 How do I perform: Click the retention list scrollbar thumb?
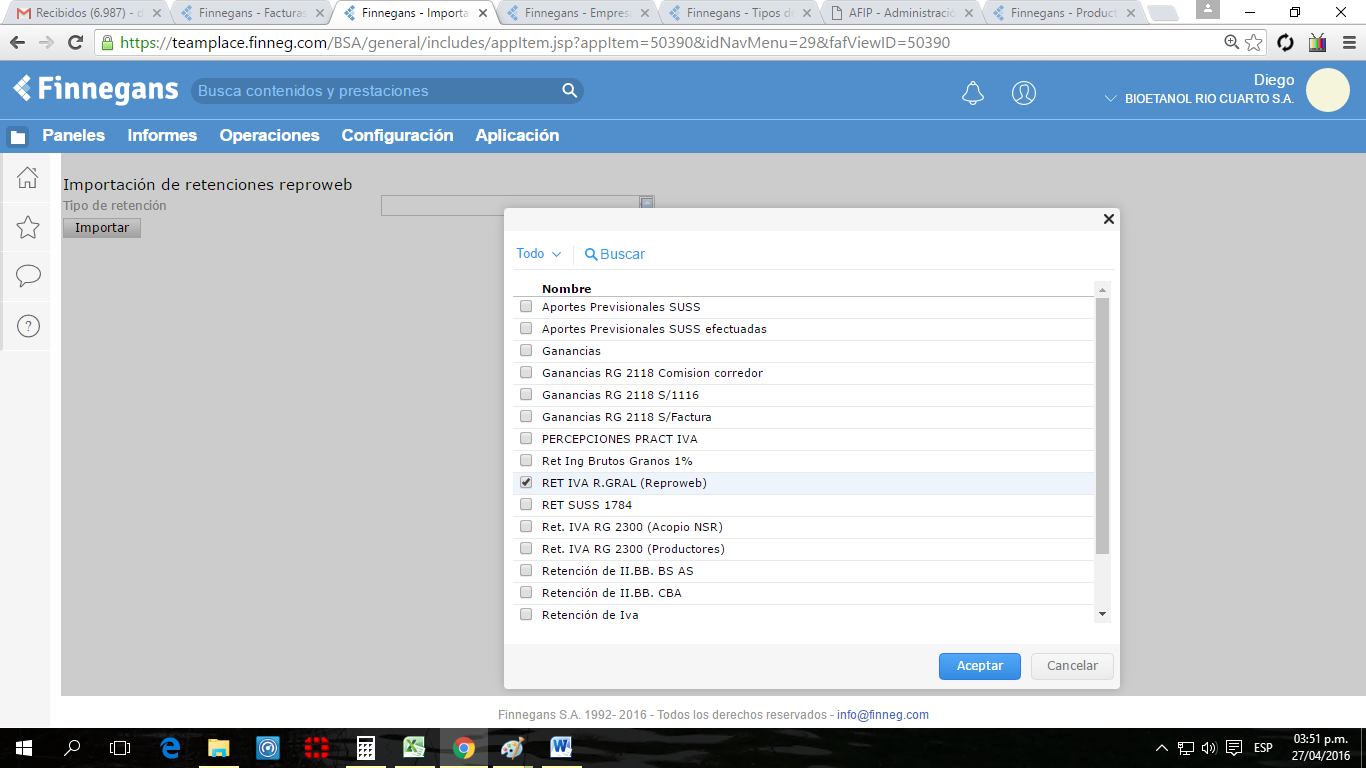(x=1103, y=426)
